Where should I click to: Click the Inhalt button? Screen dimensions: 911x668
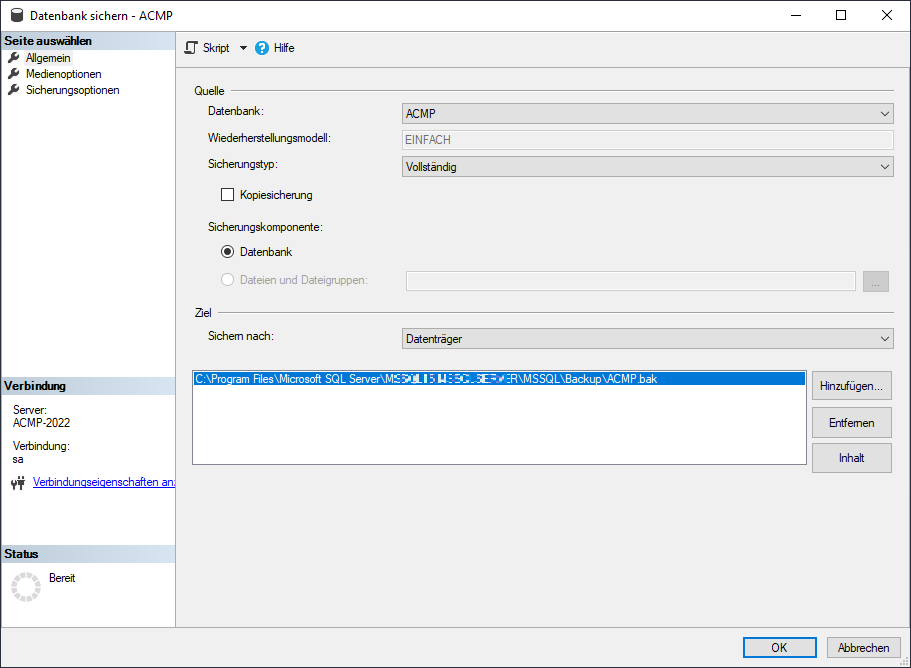click(851, 458)
